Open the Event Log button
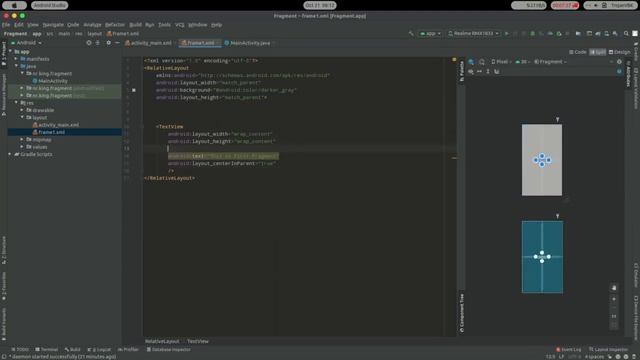 (x=568, y=350)
